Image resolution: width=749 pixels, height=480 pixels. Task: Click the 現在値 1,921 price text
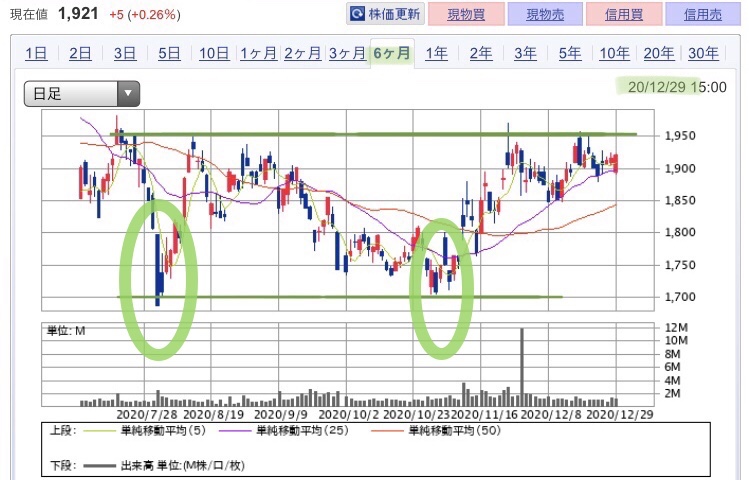coord(54,14)
